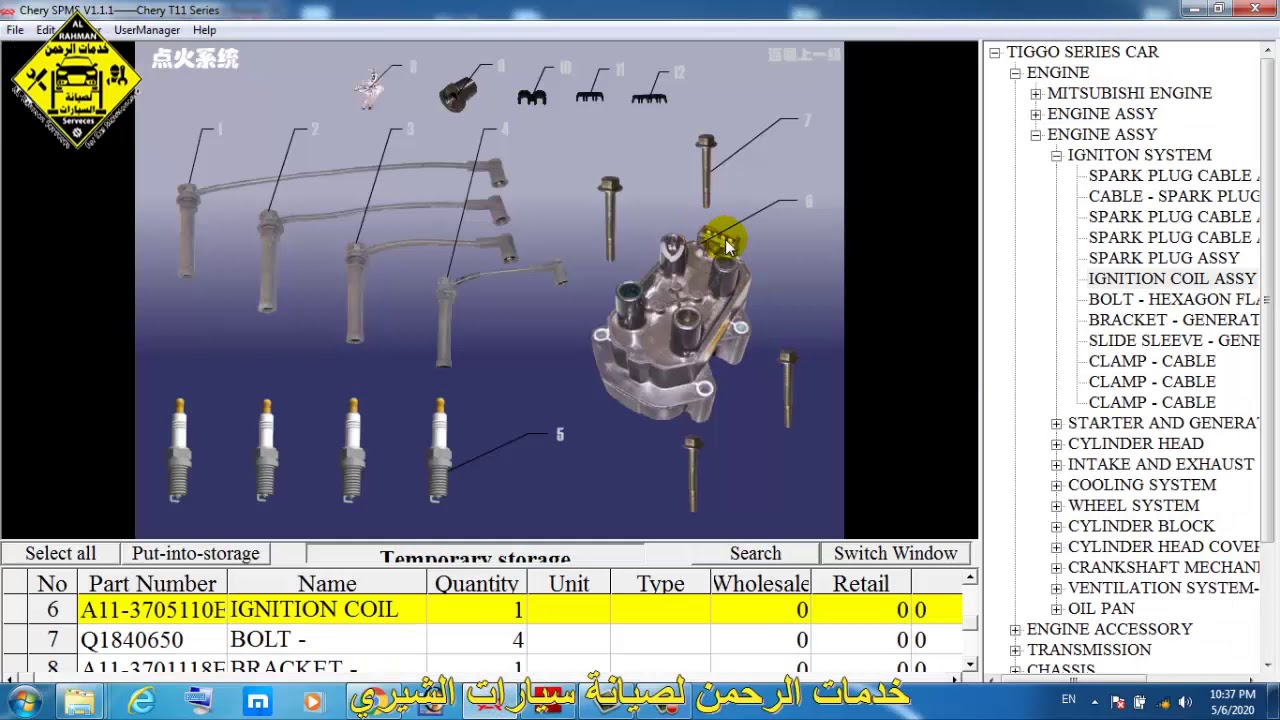The height and width of the screenshot is (720, 1280).
Task: Expand the collapsed ENGINE ASSY node
Action: coord(1036,114)
